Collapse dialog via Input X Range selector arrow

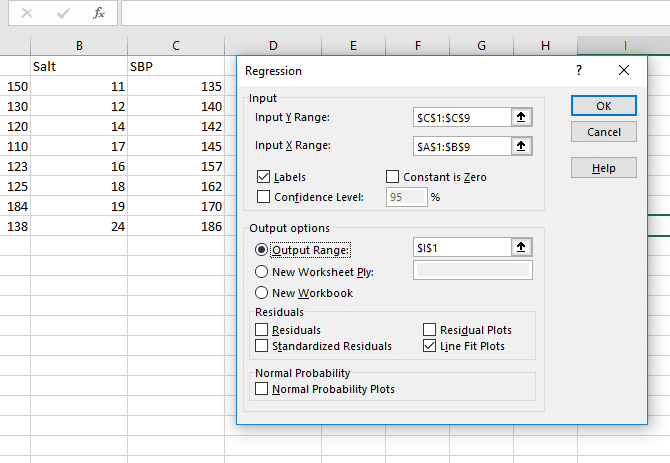pyautogui.click(x=521, y=146)
